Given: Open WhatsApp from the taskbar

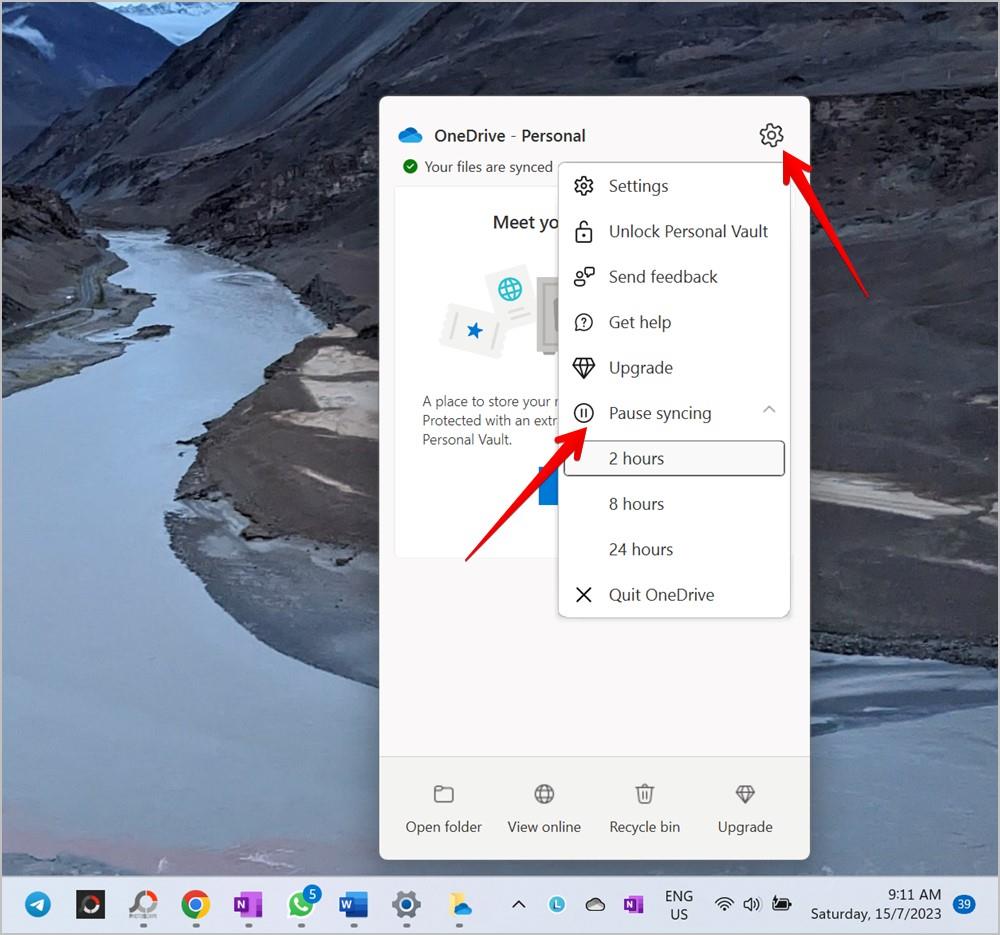Looking at the screenshot, I should pos(301,904).
